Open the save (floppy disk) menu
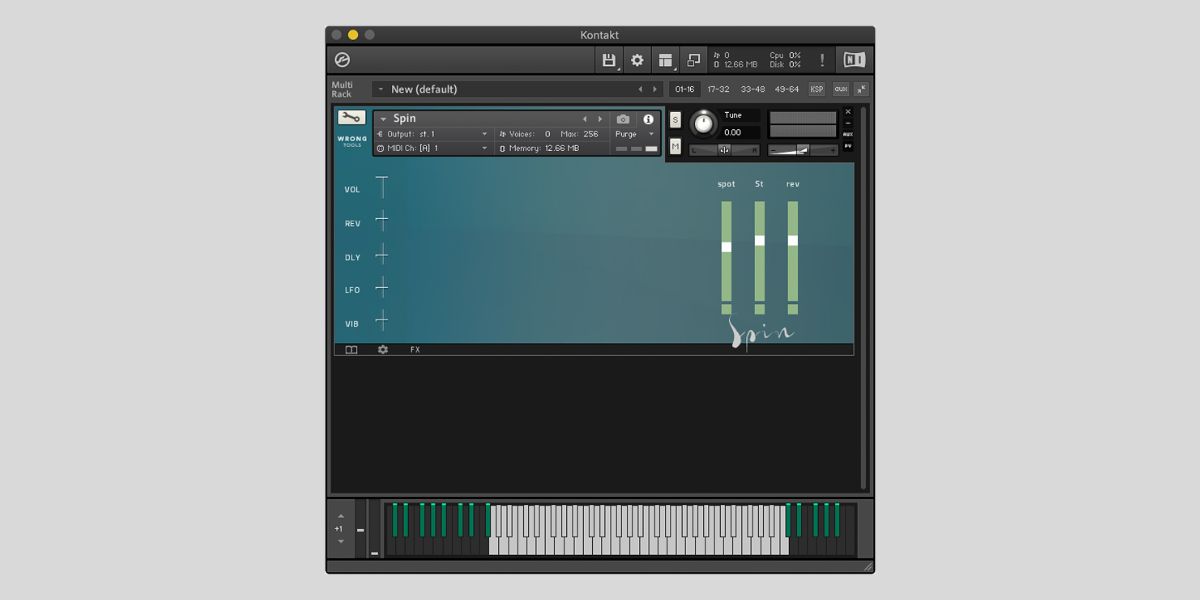This screenshot has height=600, width=1200. click(x=609, y=60)
